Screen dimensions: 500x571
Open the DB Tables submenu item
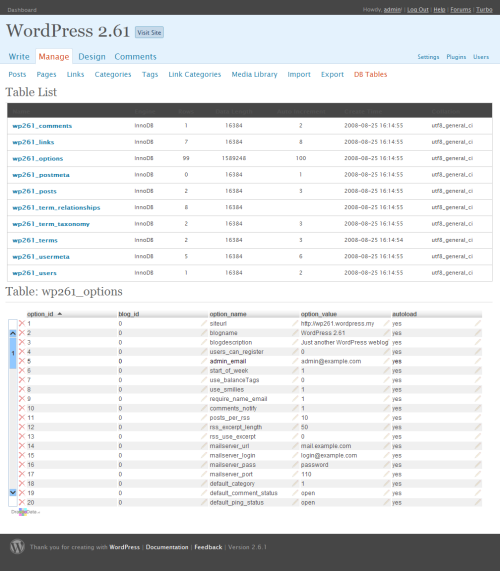[x=370, y=74]
